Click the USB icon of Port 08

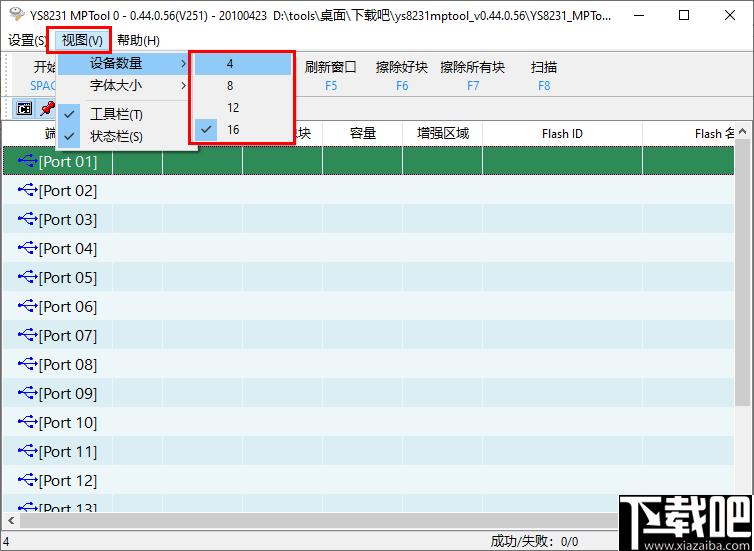28,363
